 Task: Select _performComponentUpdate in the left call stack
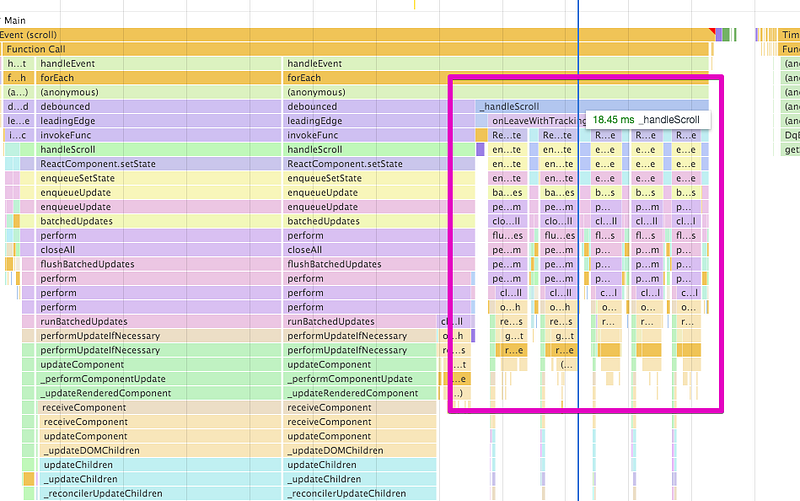click(x=158, y=378)
